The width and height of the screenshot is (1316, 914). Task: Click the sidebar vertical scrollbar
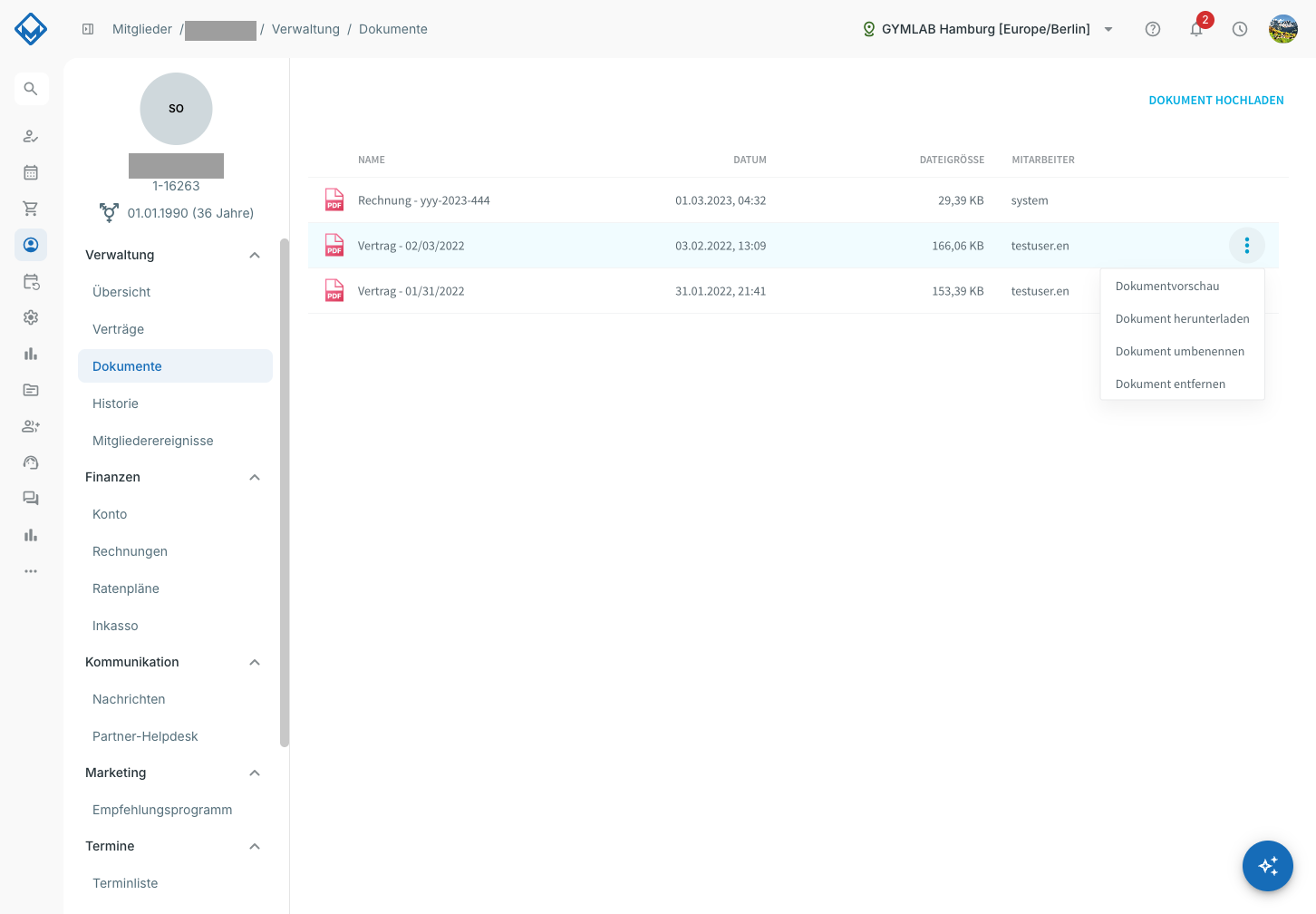point(285,492)
